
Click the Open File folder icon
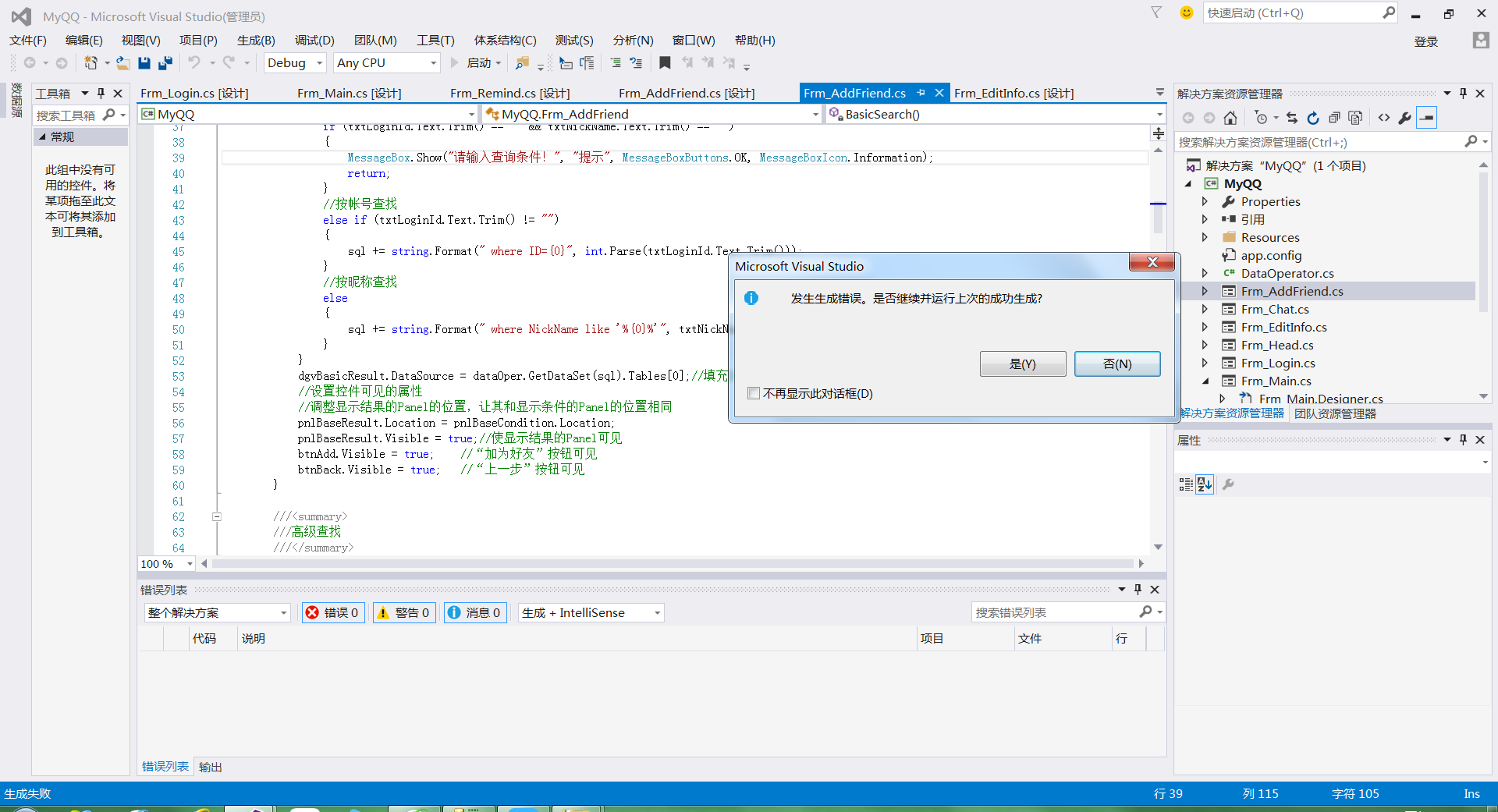click(122, 63)
